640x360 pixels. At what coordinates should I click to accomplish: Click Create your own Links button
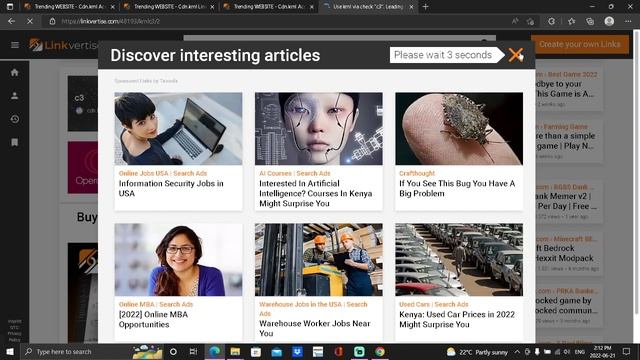point(580,44)
